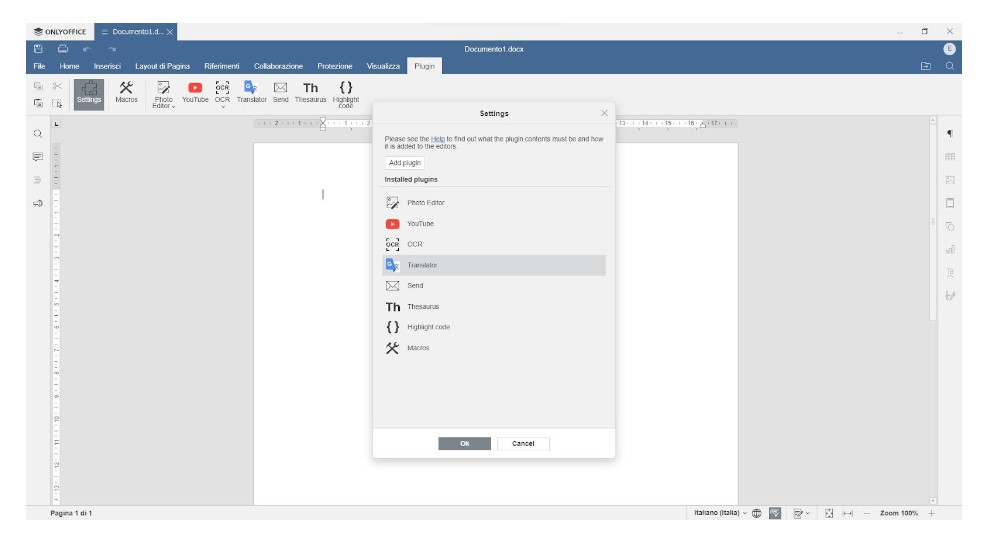Confirm Settings dialog with OK
The image size is (984, 544).
[x=464, y=444]
